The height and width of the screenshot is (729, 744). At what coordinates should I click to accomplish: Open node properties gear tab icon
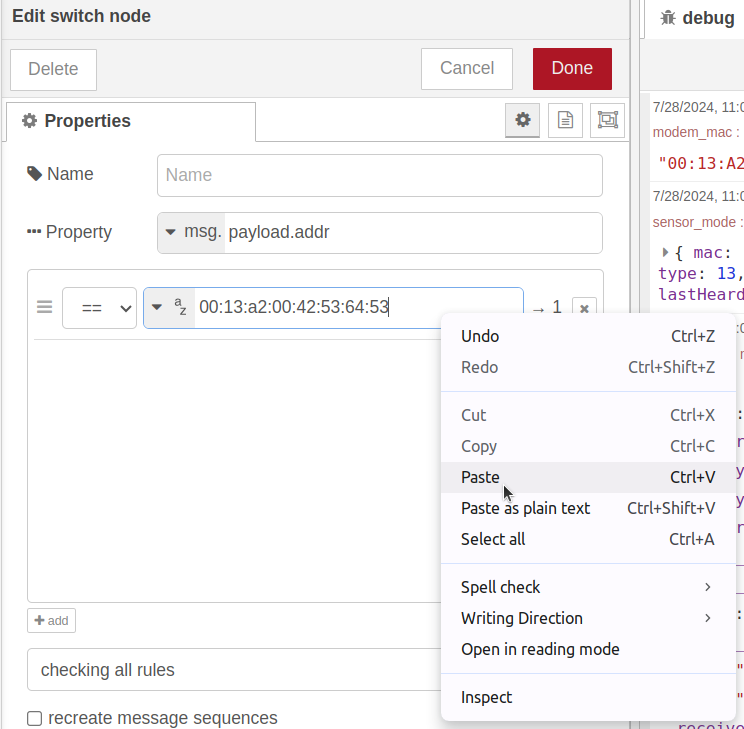(x=522, y=120)
